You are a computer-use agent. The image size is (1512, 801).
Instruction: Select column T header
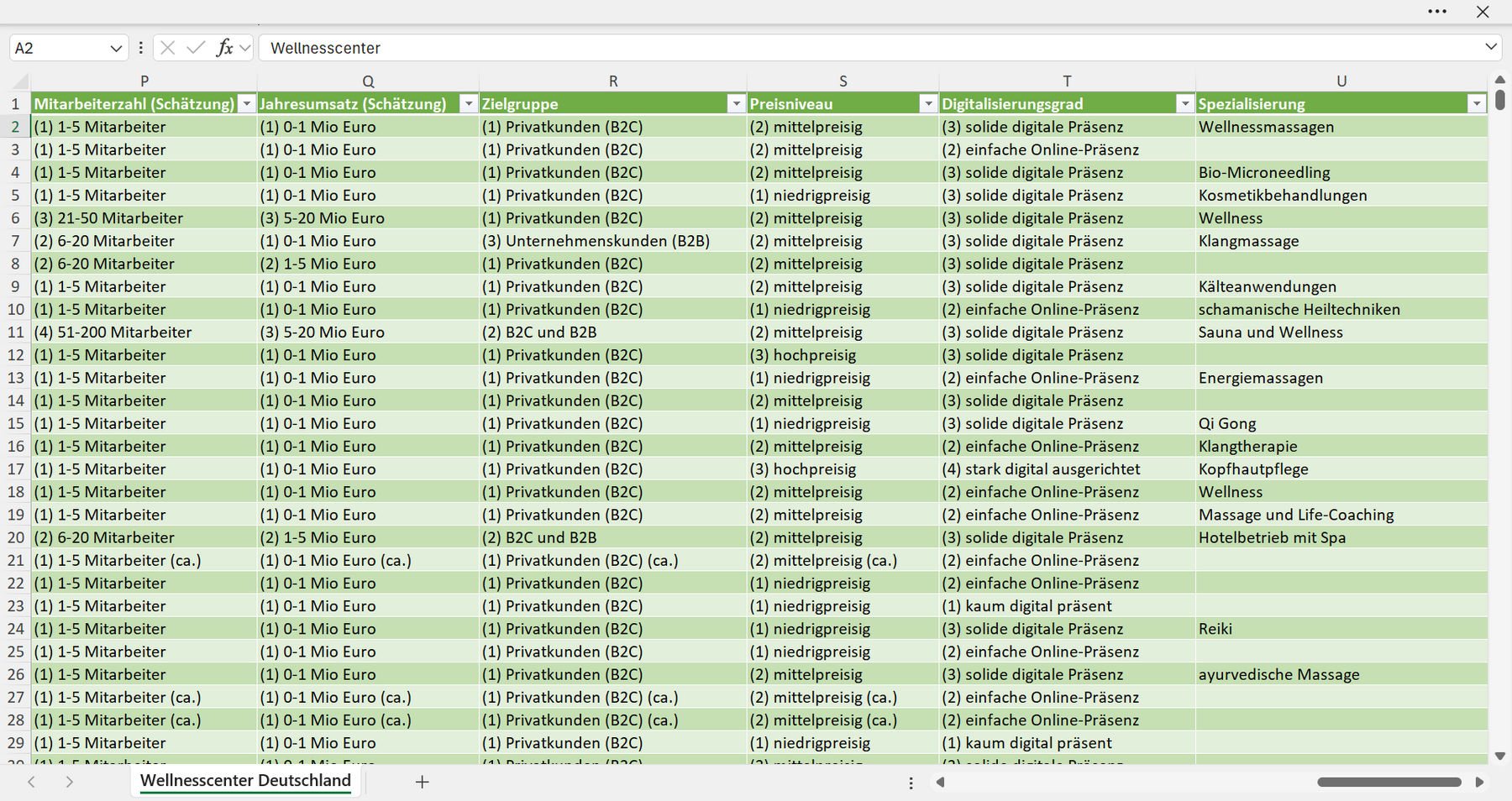click(x=1067, y=81)
